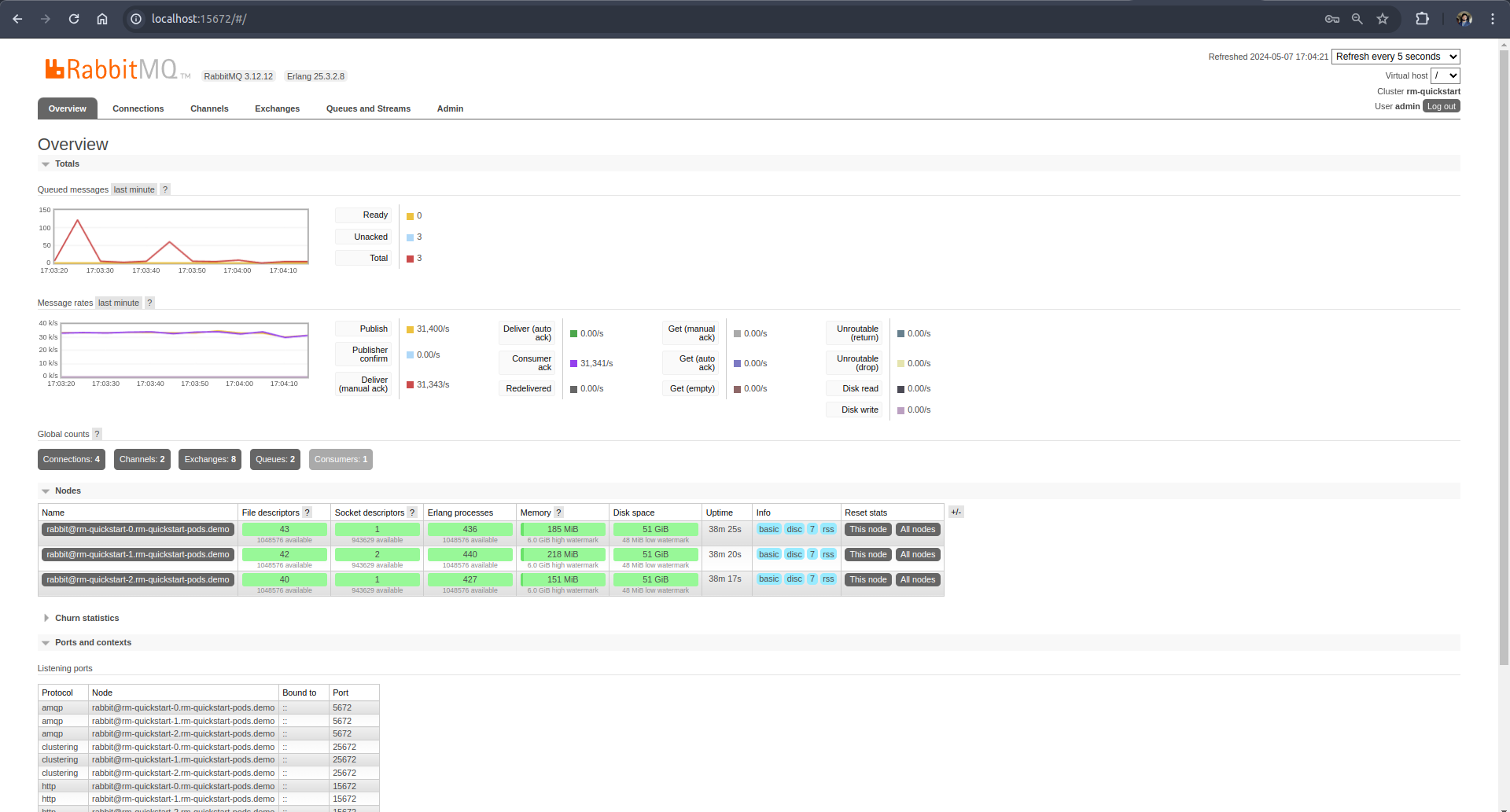Toggle the Queued messages last minute range
The width and height of the screenshot is (1510, 812).
coord(134,189)
